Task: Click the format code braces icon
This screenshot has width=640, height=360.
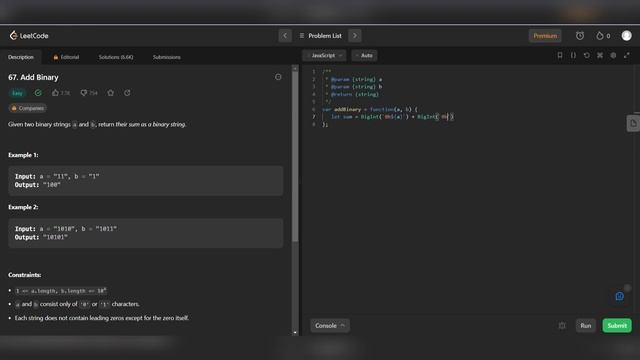Action: [573, 56]
